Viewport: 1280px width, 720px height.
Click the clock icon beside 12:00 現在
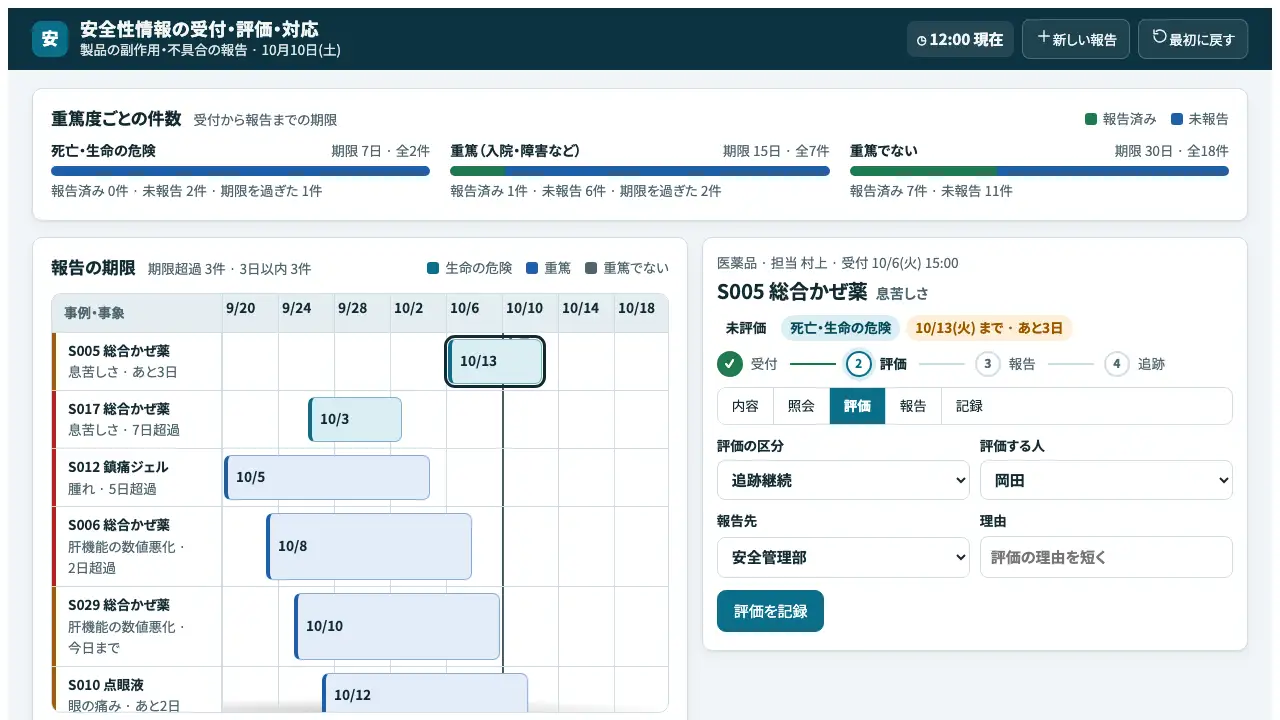[x=922, y=40]
